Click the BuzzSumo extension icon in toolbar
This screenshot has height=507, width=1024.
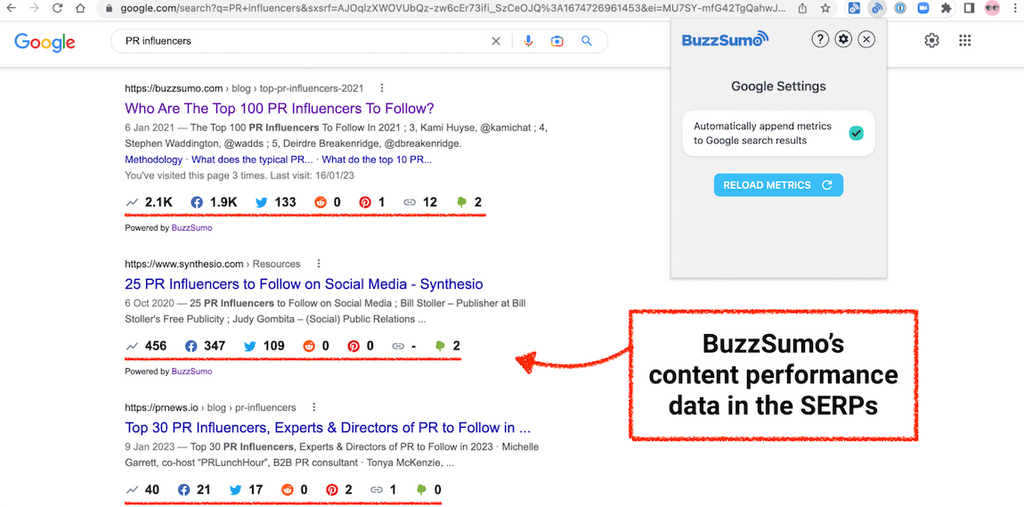[877, 8]
